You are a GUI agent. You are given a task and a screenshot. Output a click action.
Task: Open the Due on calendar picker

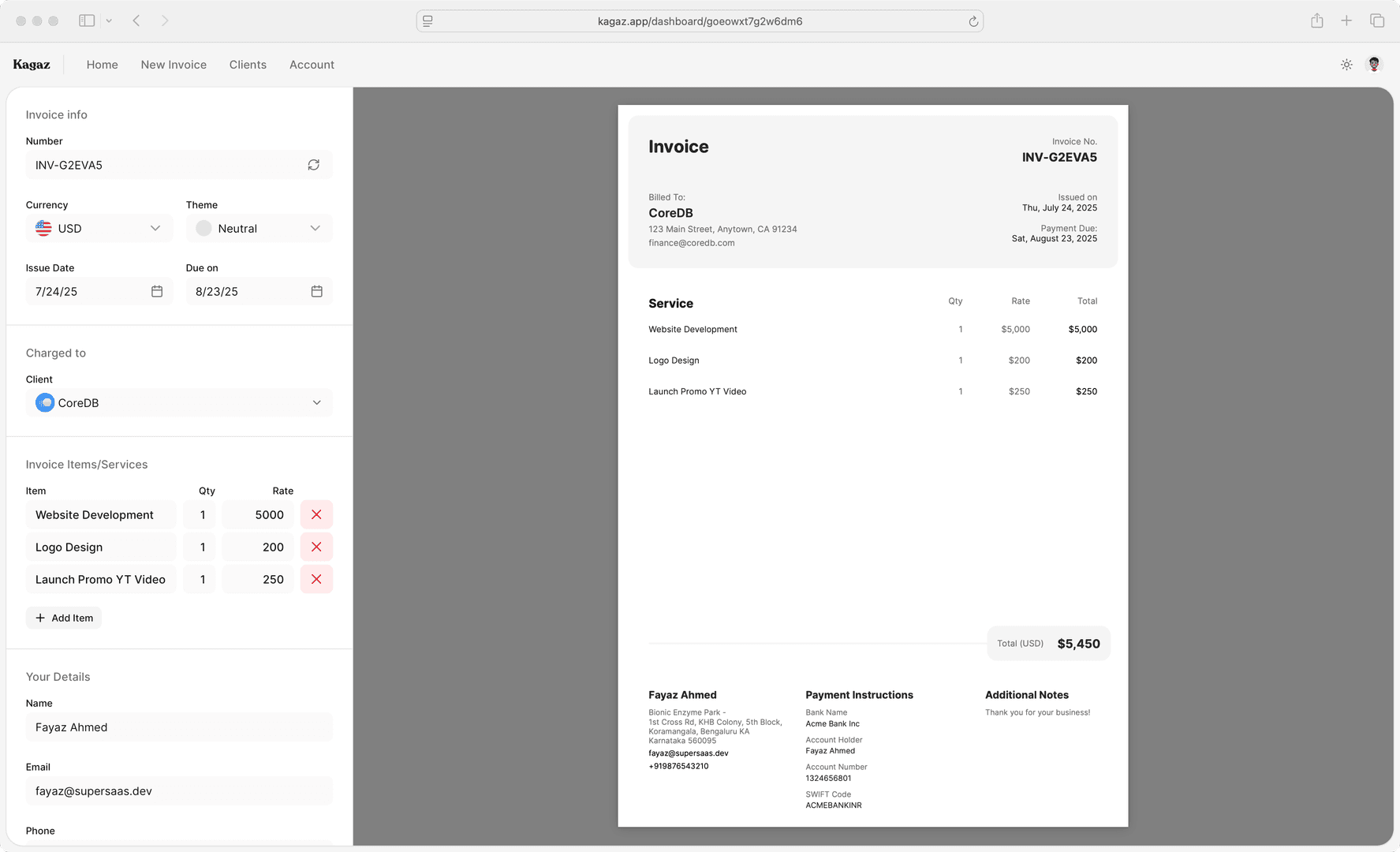317,291
